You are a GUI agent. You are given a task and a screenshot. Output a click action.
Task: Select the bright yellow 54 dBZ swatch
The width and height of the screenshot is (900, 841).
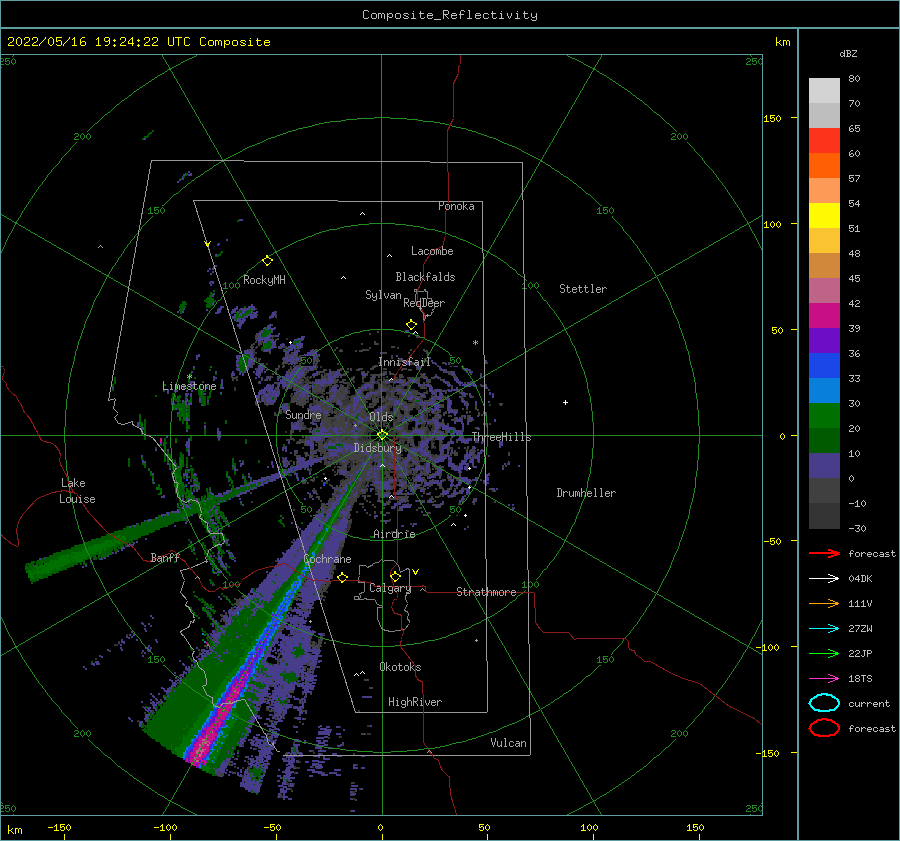[x=824, y=216]
